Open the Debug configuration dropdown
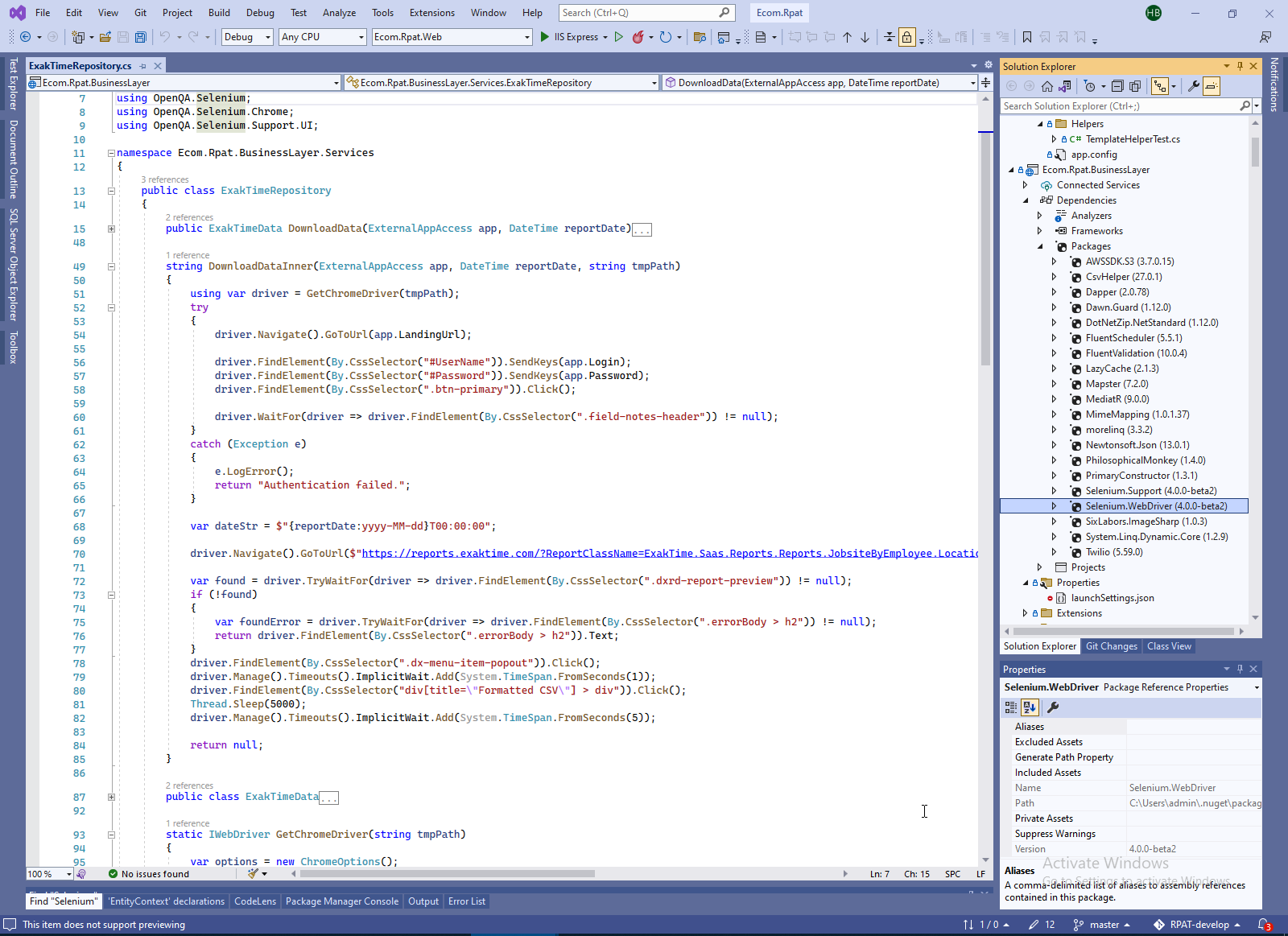The image size is (1288, 936). (247, 37)
